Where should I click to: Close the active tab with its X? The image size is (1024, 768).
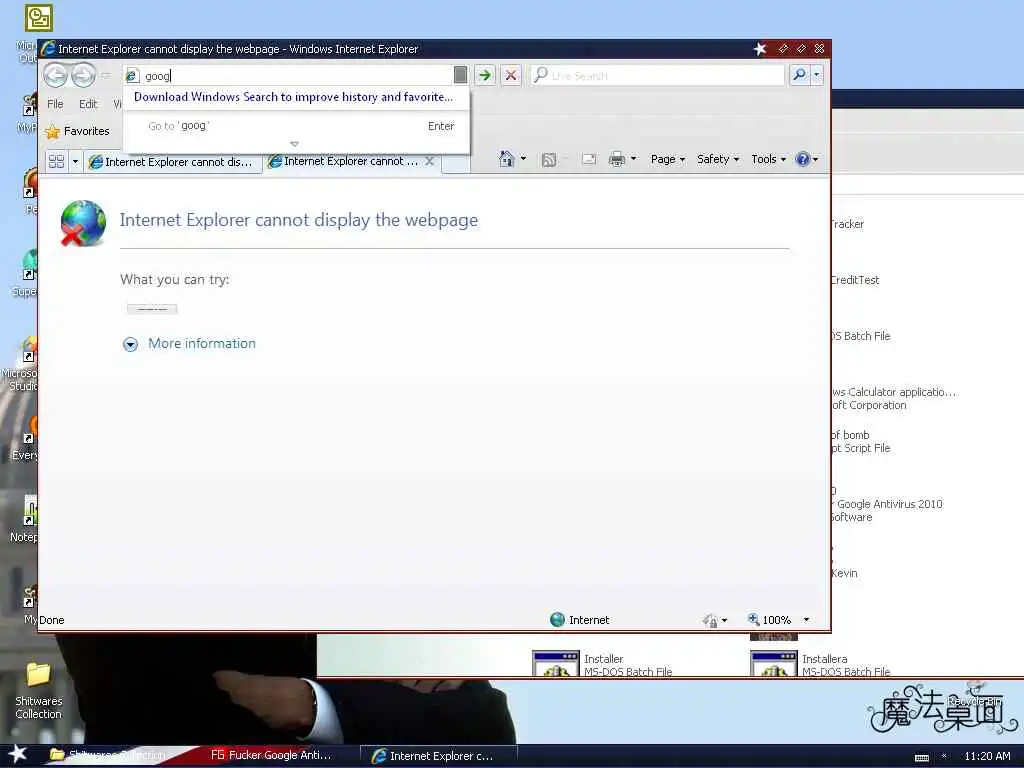coord(429,161)
